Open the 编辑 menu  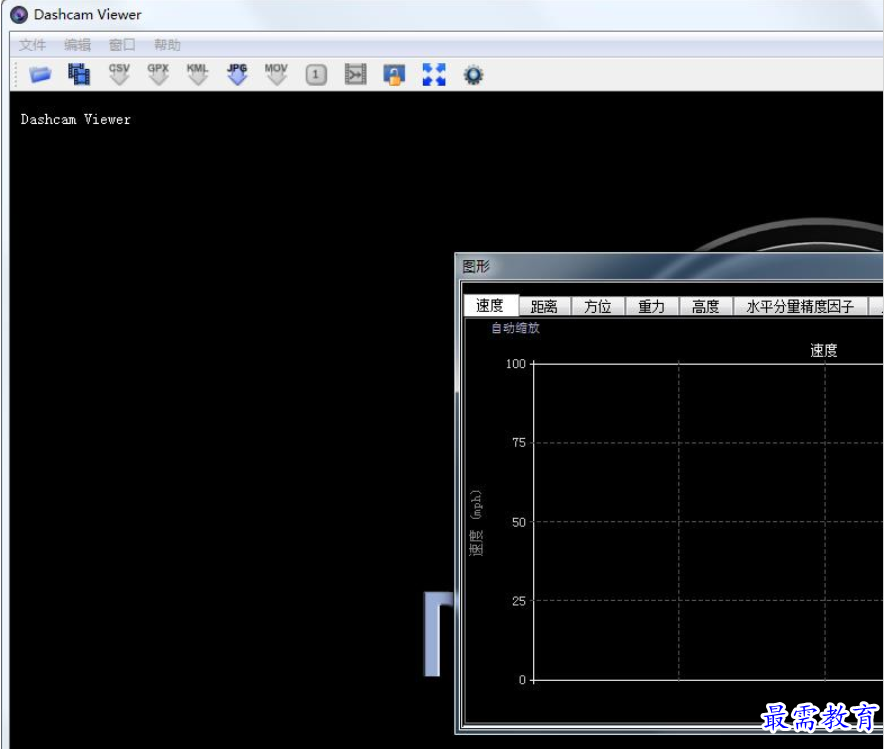tap(77, 45)
